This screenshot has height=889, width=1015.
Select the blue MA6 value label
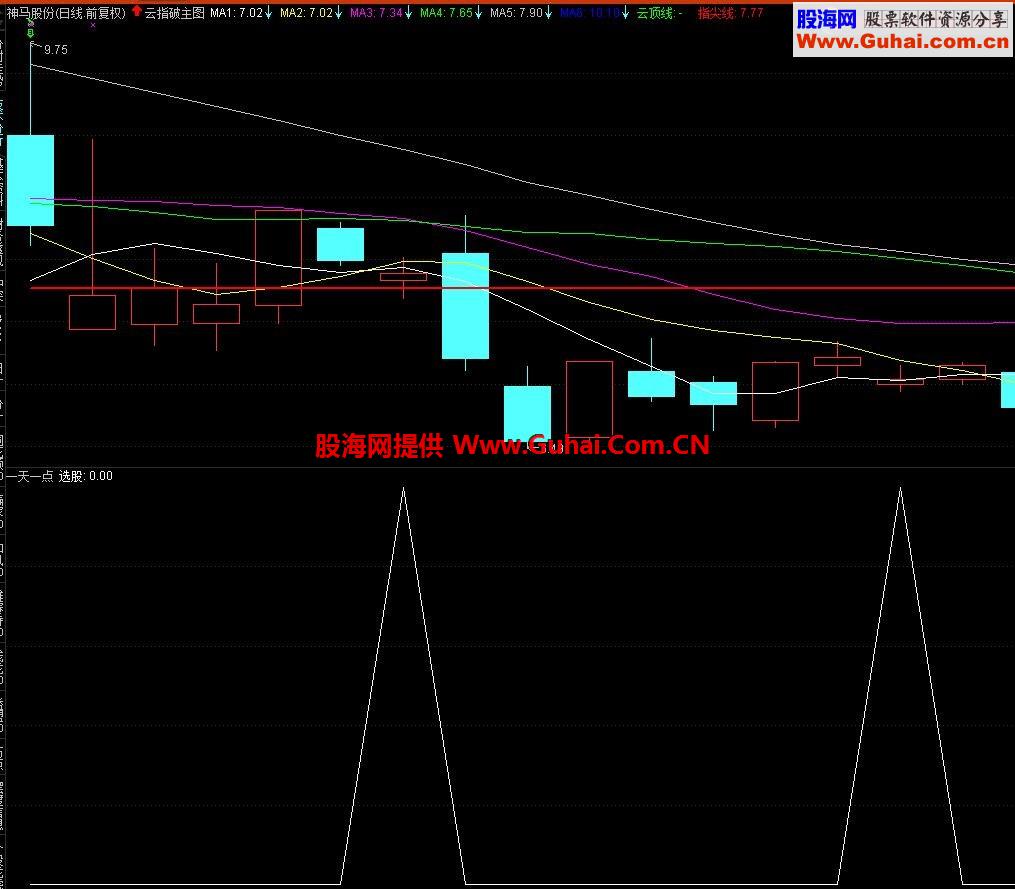(589, 13)
